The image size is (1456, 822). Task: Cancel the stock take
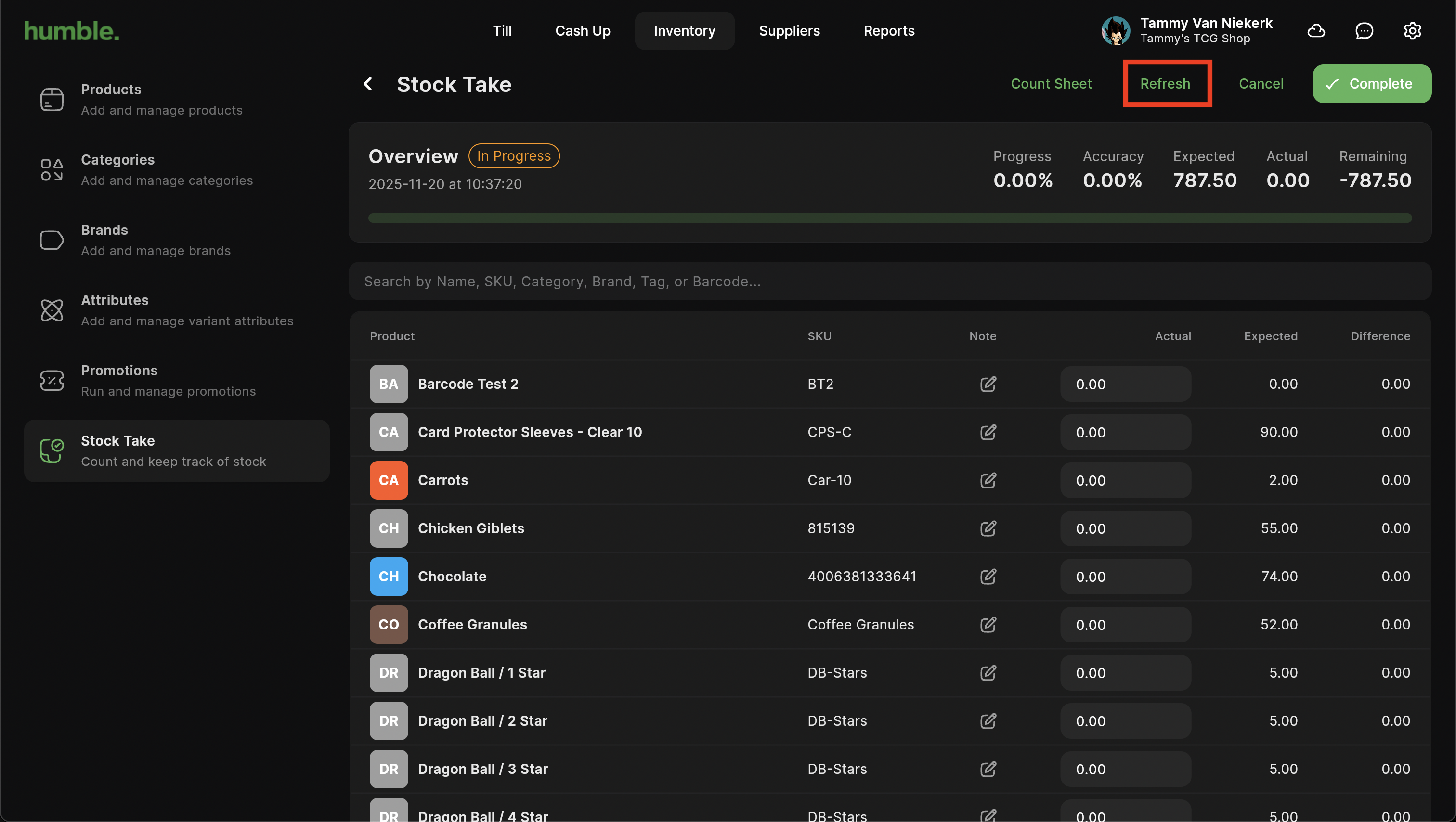tap(1261, 84)
